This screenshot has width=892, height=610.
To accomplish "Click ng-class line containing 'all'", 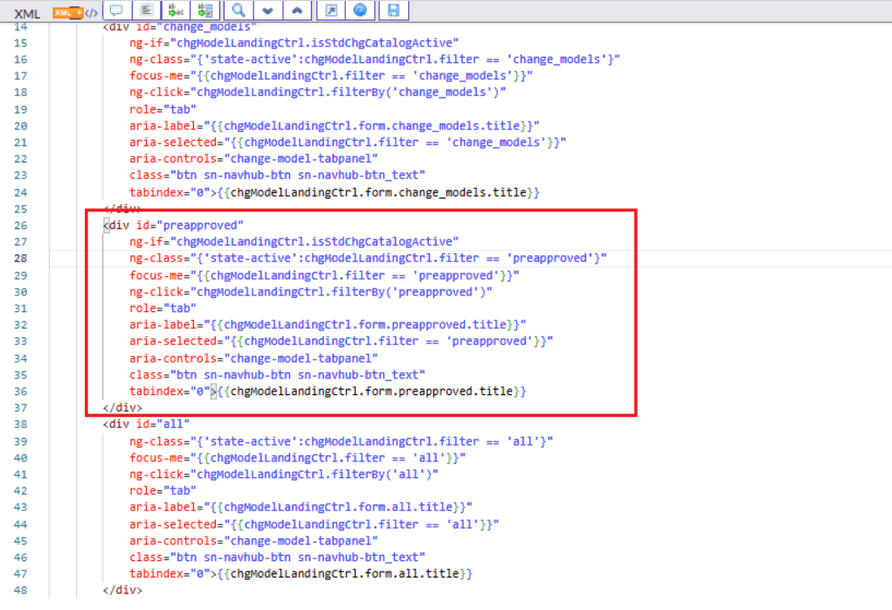I will pos(341,442).
